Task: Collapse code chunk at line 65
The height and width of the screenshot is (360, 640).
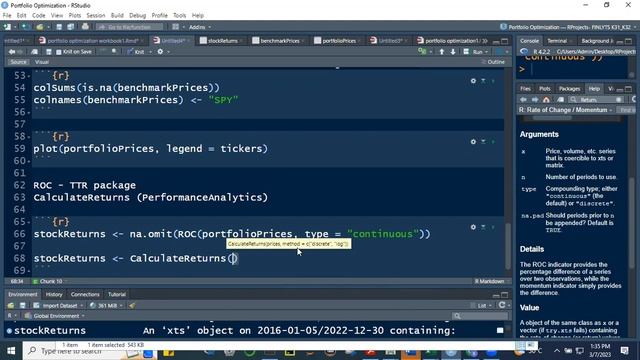Action: [x=29, y=222]
